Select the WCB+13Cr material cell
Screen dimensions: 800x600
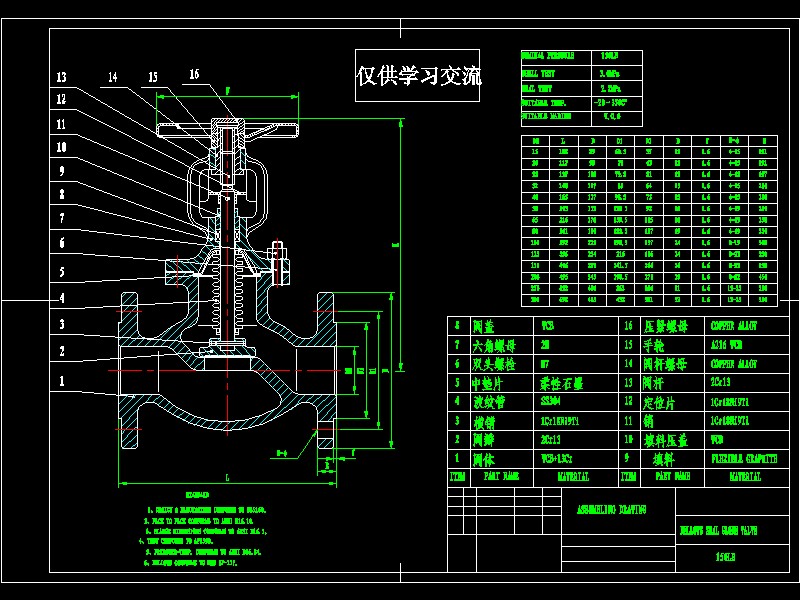pos(557,459)
